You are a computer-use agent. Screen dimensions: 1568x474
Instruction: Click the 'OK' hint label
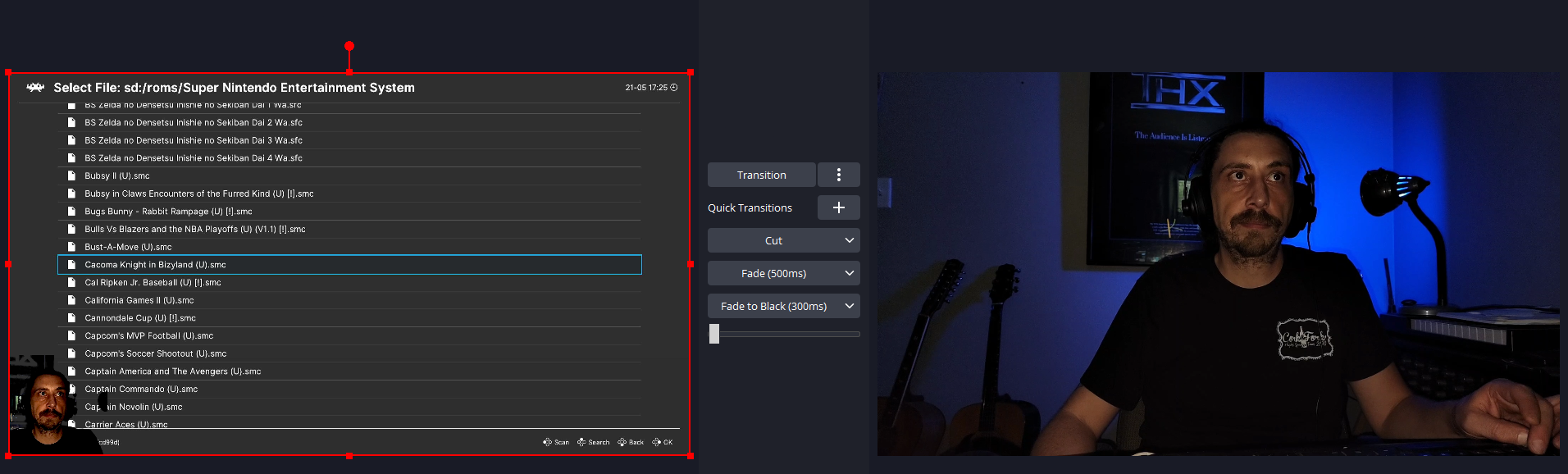[668, 442]
